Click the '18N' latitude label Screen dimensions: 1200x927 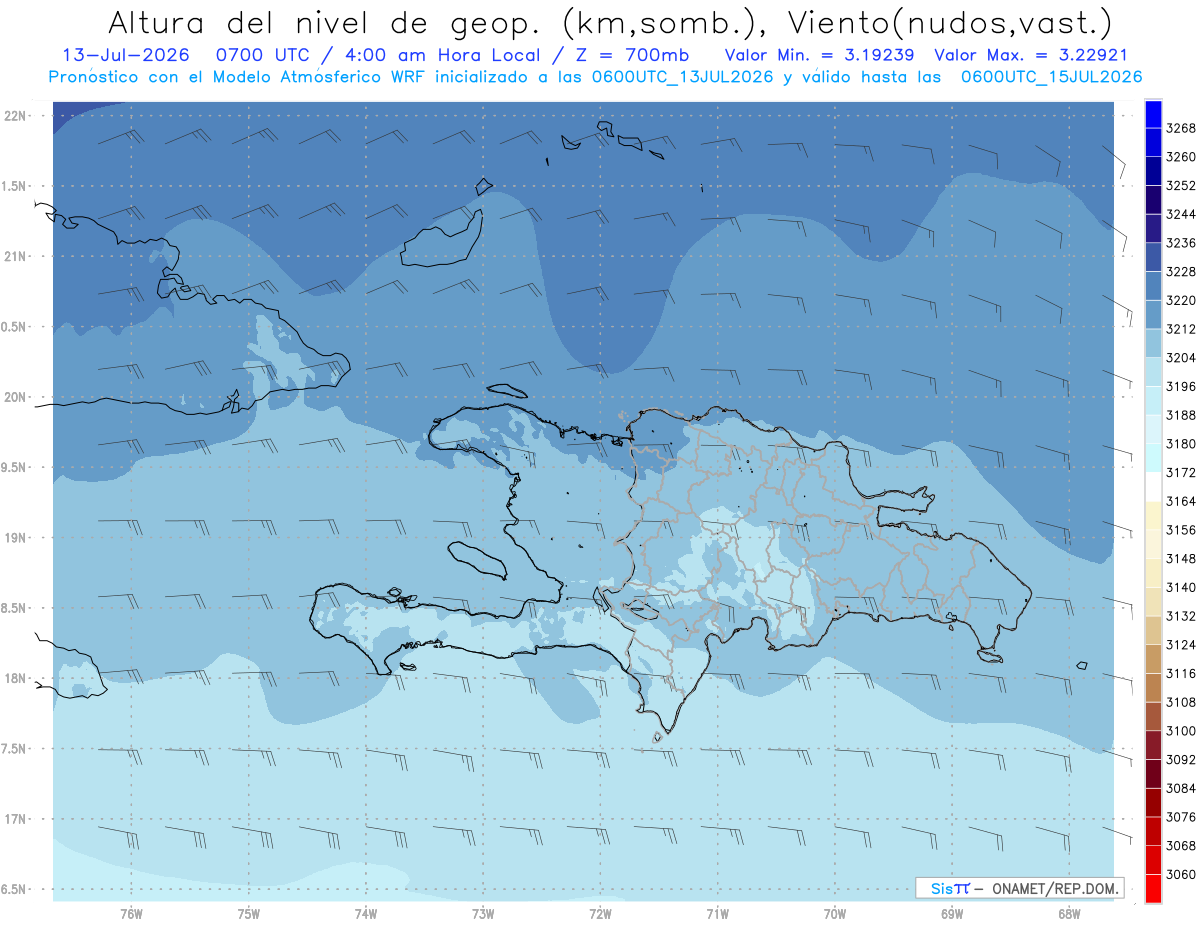[x=14, y=678]
